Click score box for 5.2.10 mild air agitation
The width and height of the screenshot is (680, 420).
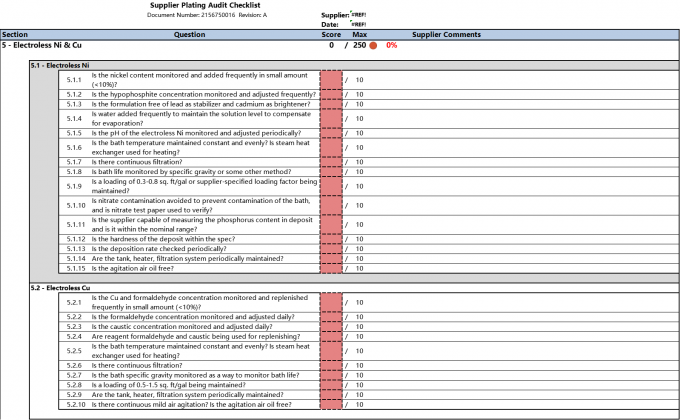coord(330,404)
